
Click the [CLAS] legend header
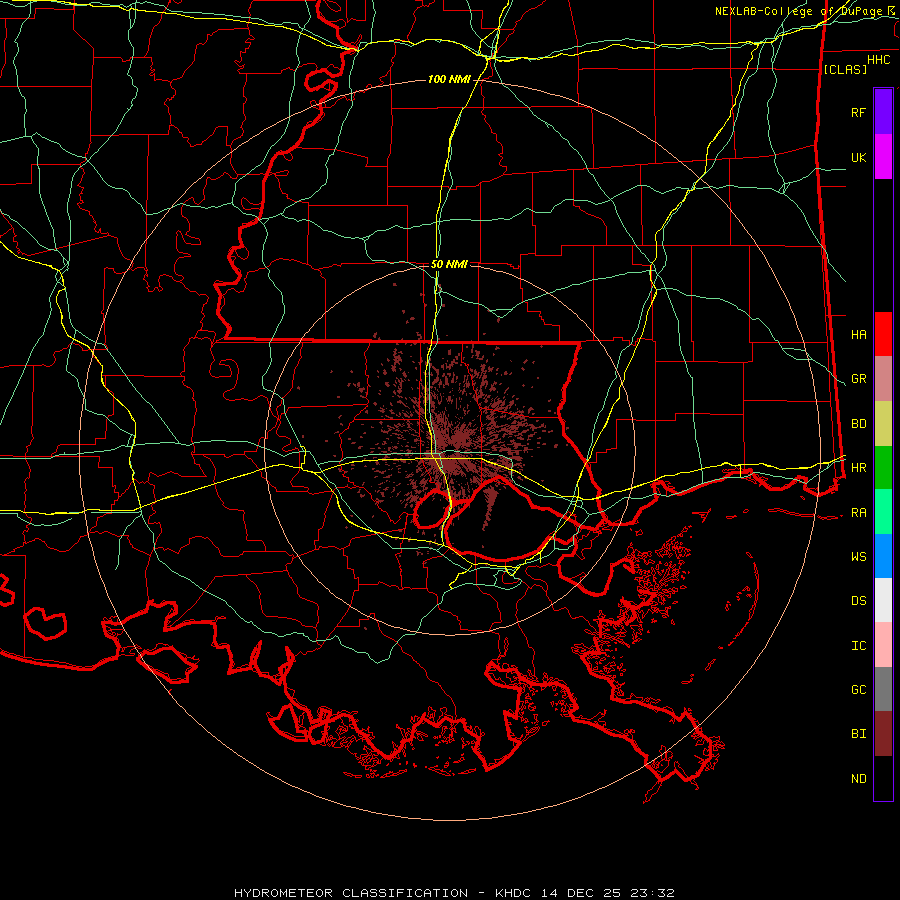click(845, 69)
